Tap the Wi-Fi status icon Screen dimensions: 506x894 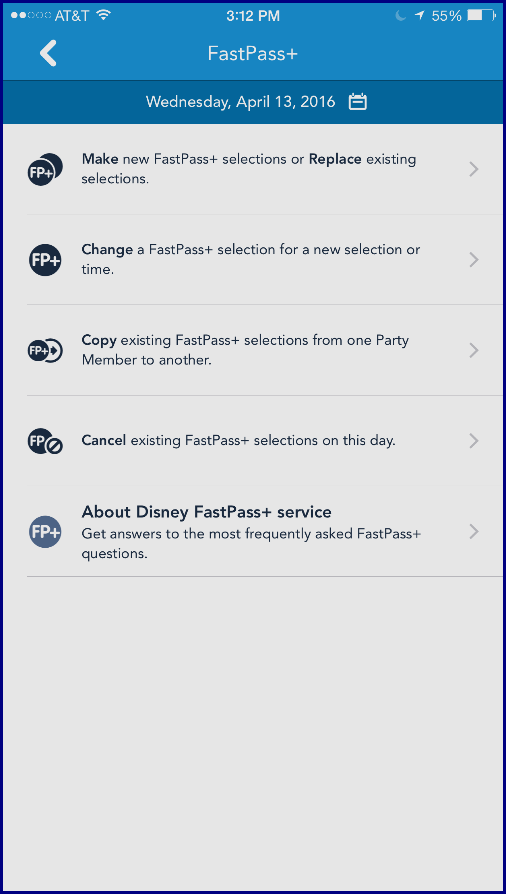point(103,16)
